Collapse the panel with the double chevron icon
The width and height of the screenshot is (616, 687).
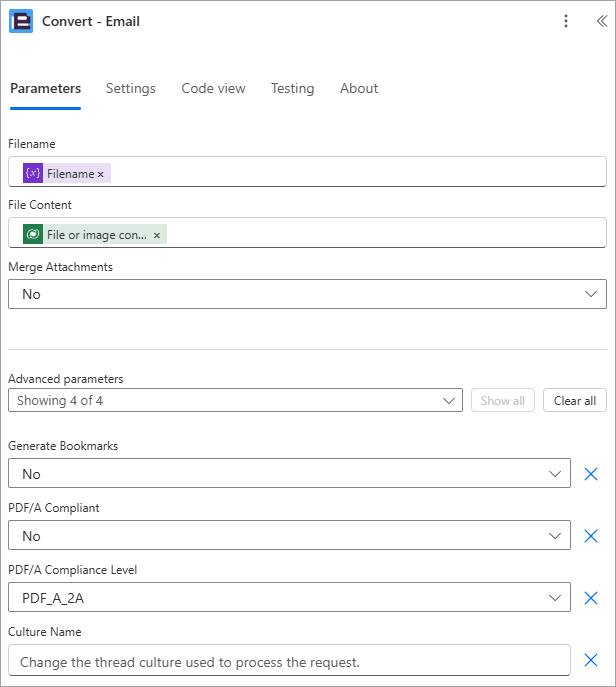(x=602, y=21)
